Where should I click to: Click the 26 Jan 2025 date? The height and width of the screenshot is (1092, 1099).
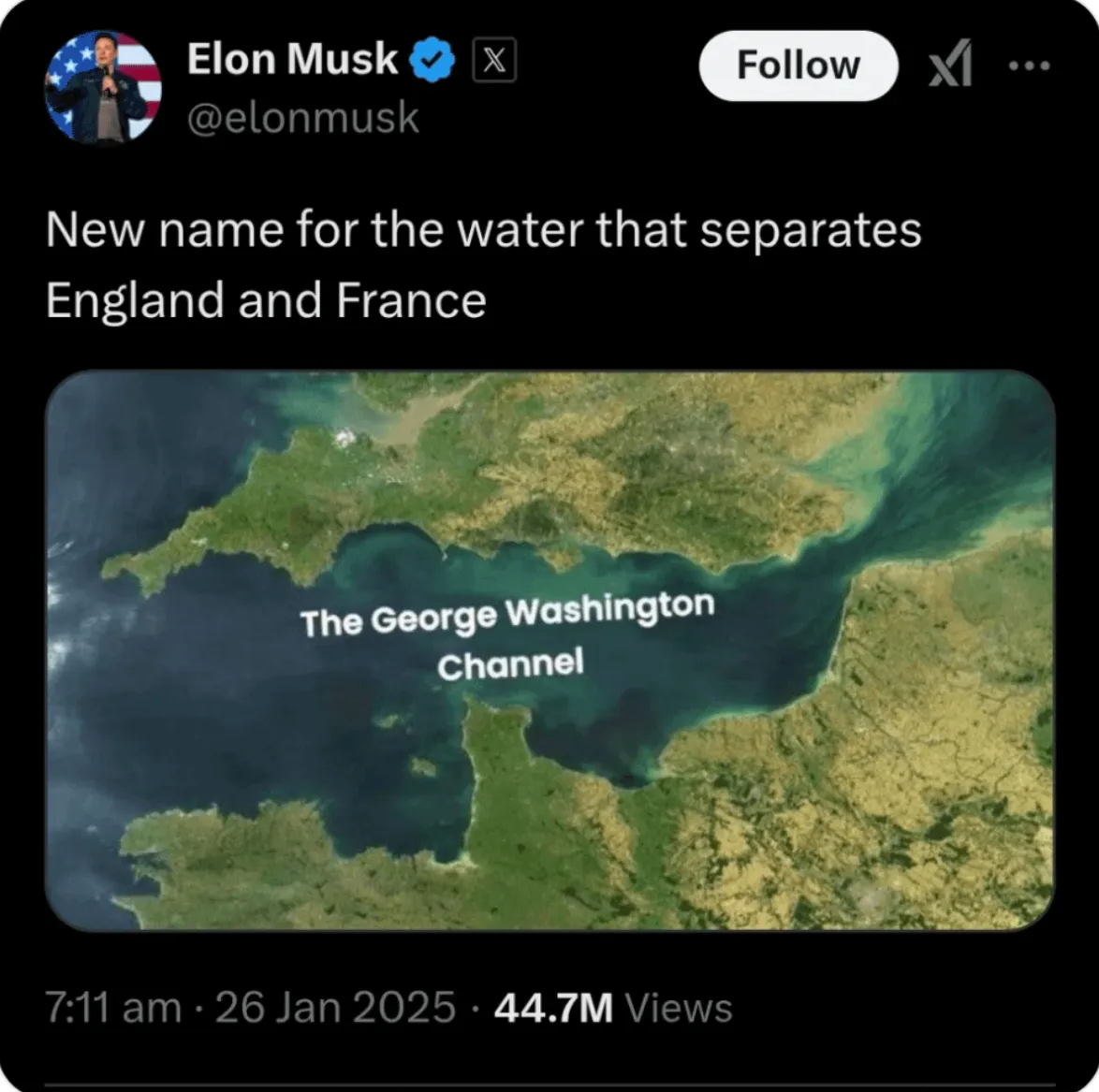335,1008
